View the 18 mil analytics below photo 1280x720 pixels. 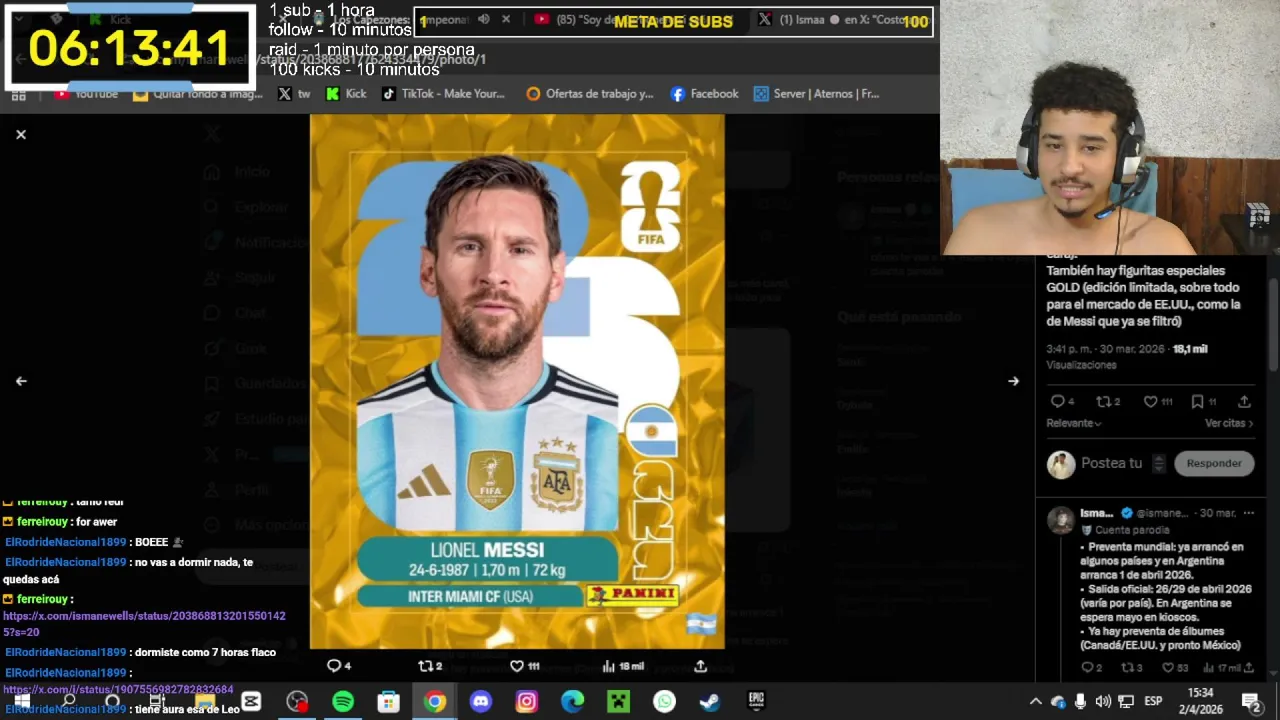pos(623,666)
